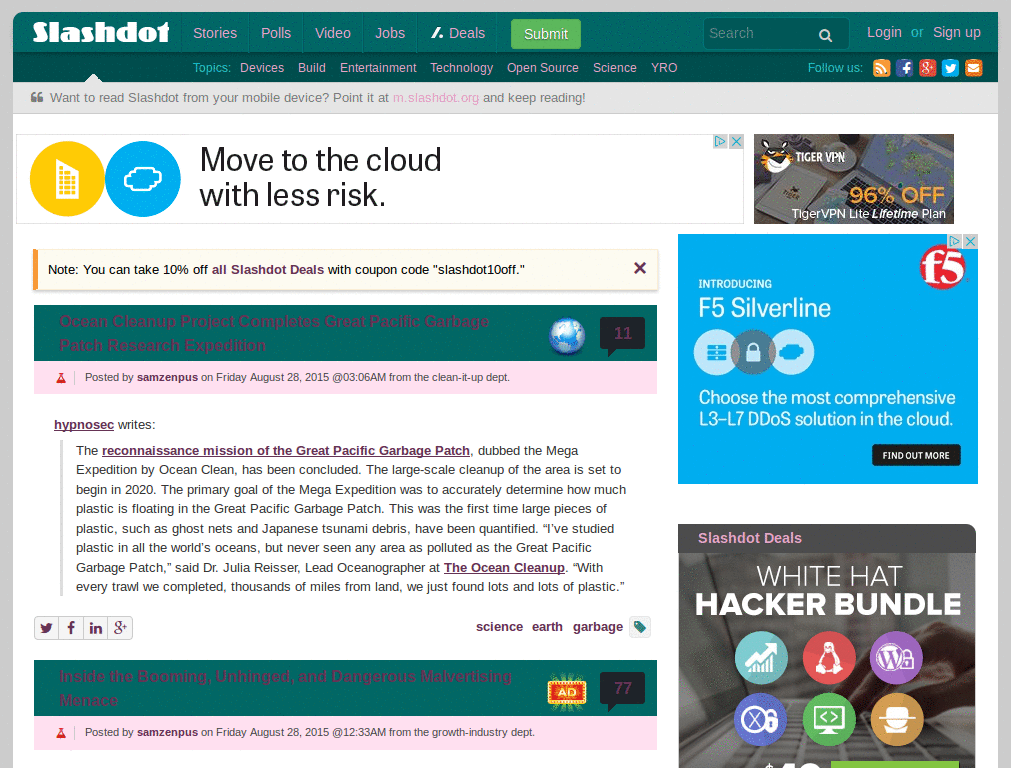Viewport: 1024px width, 768px height.
Task: Click the earth tag
Action: click(x=547, y=627)
